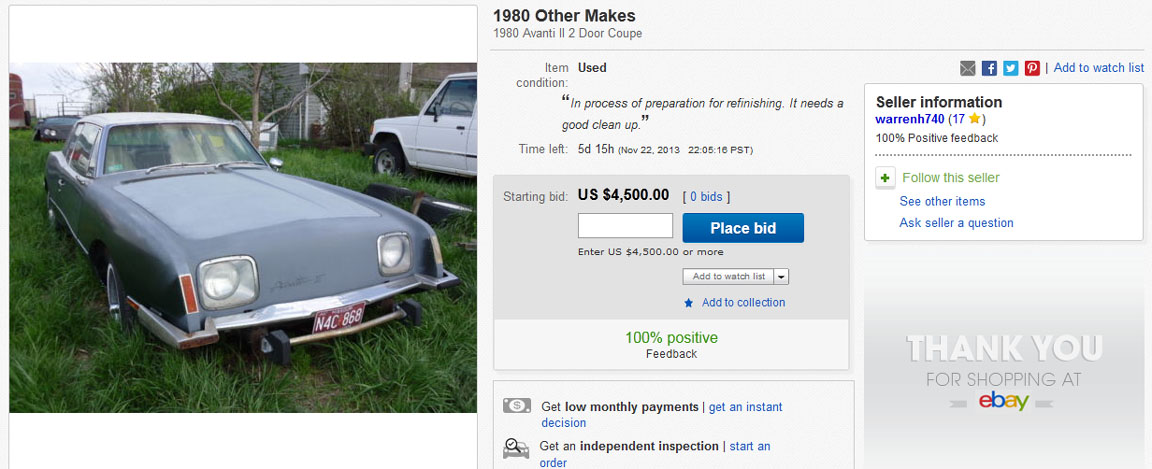Screen dimensions: 1152x469
Task: Share the listing via email envelope icon
Action: point(967,68)
